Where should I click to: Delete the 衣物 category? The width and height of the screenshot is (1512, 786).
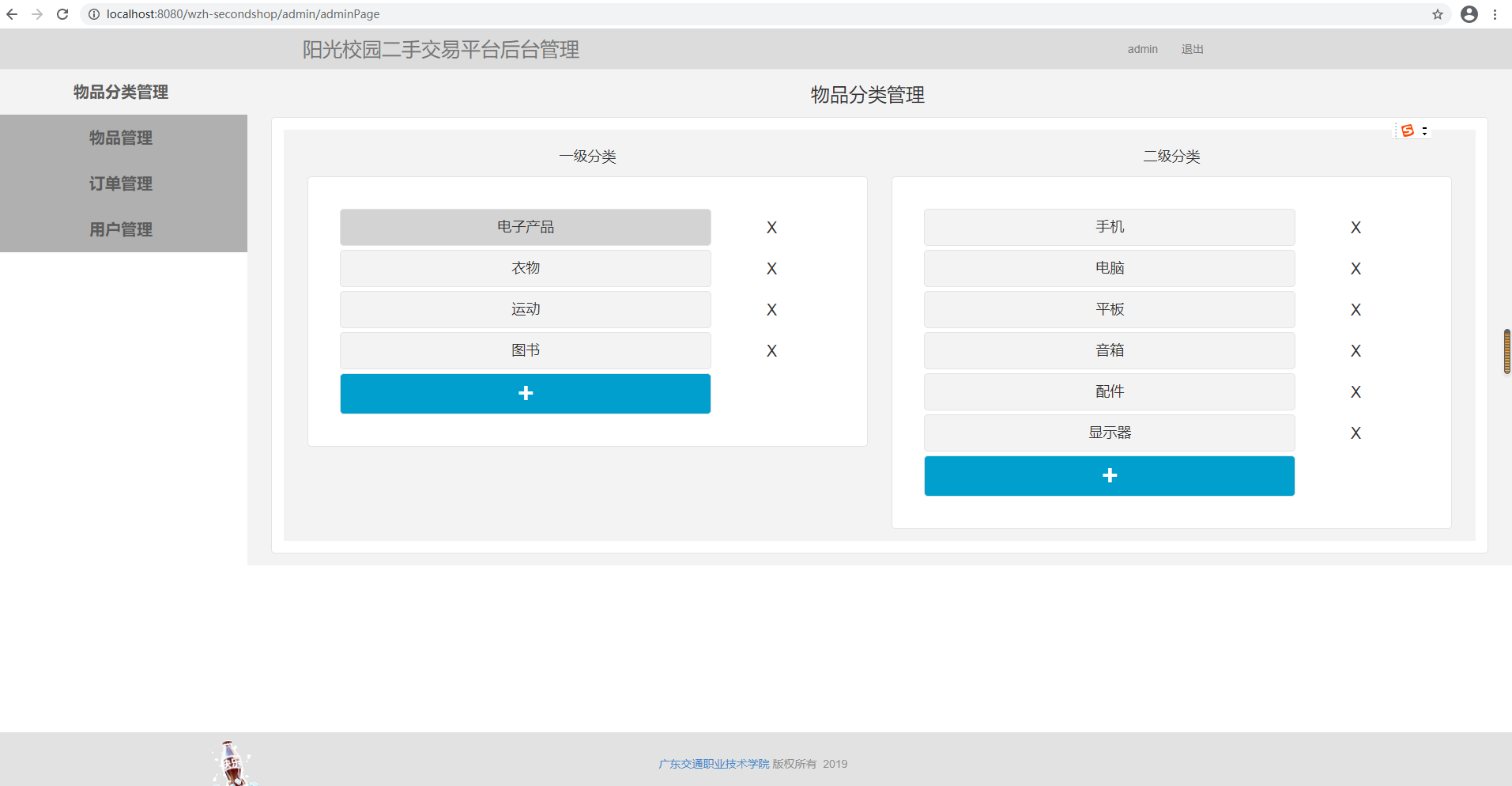point(771,269)
